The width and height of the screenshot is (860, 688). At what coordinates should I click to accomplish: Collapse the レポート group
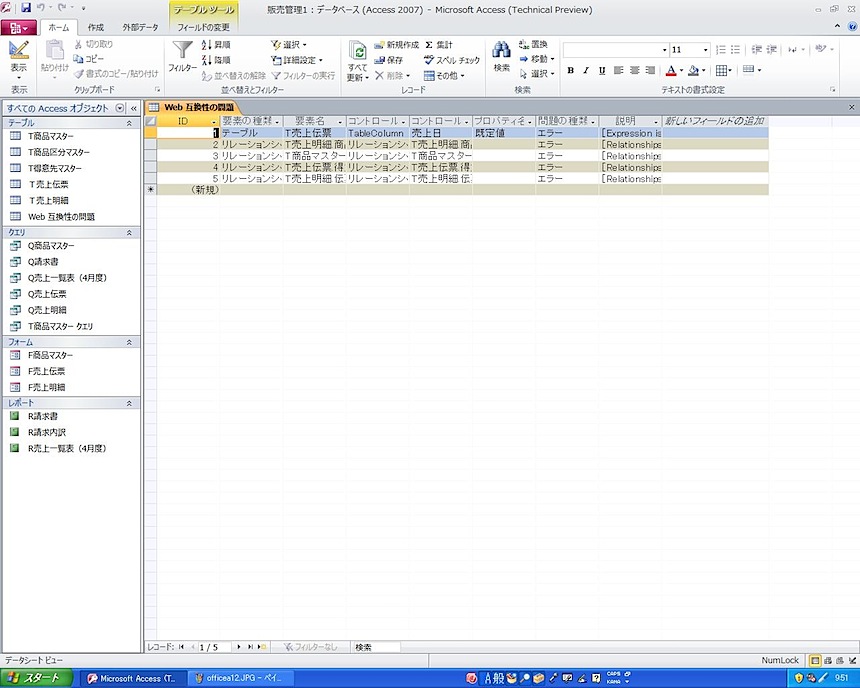tap(129, 403)
